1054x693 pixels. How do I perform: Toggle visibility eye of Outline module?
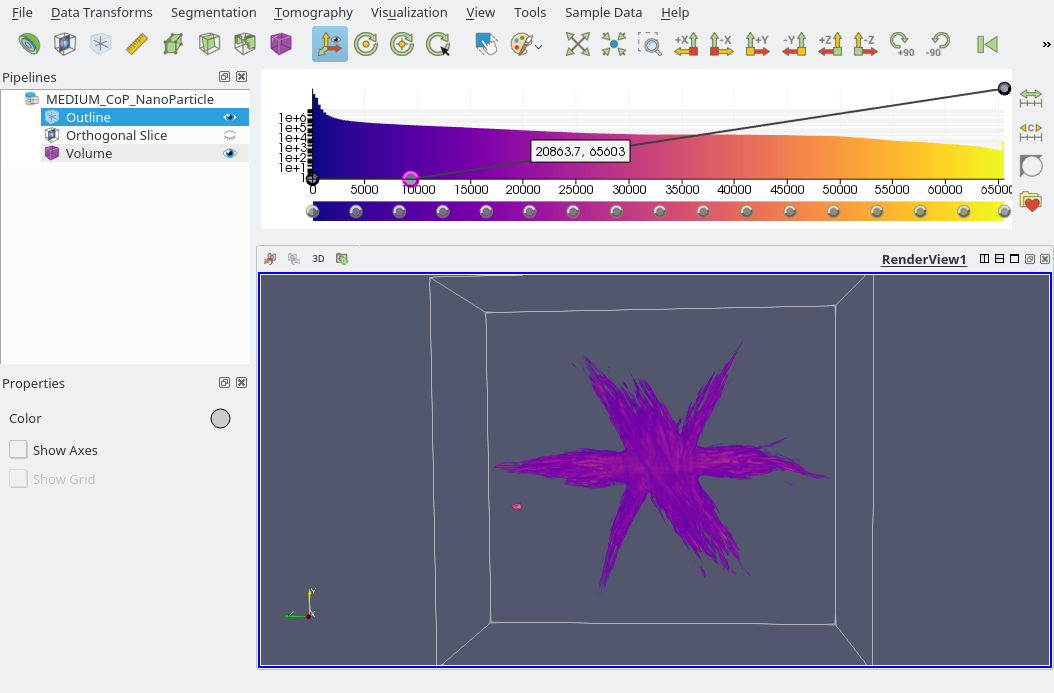point(230,117)
